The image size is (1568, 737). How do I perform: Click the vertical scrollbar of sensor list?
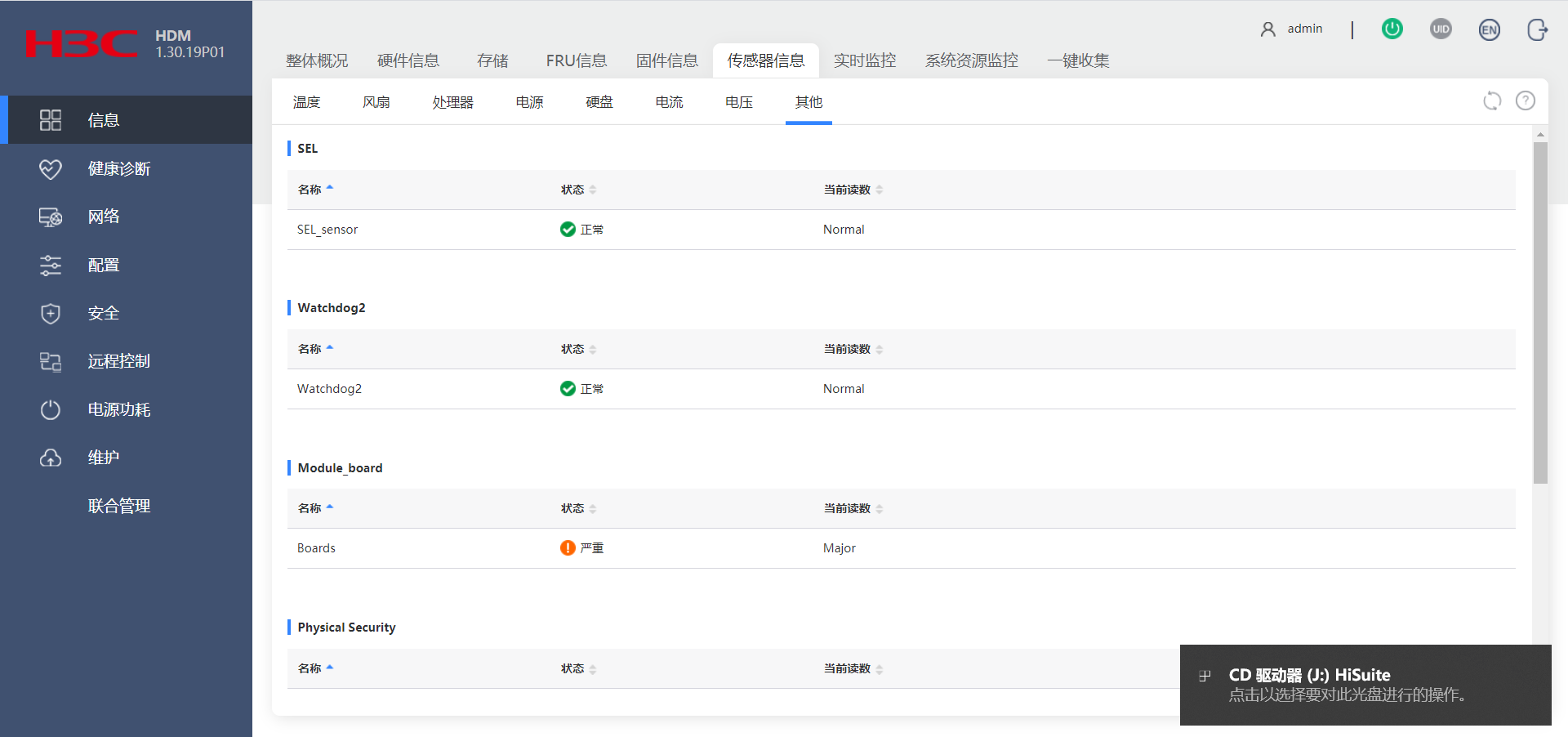(x=1540, y=312)
